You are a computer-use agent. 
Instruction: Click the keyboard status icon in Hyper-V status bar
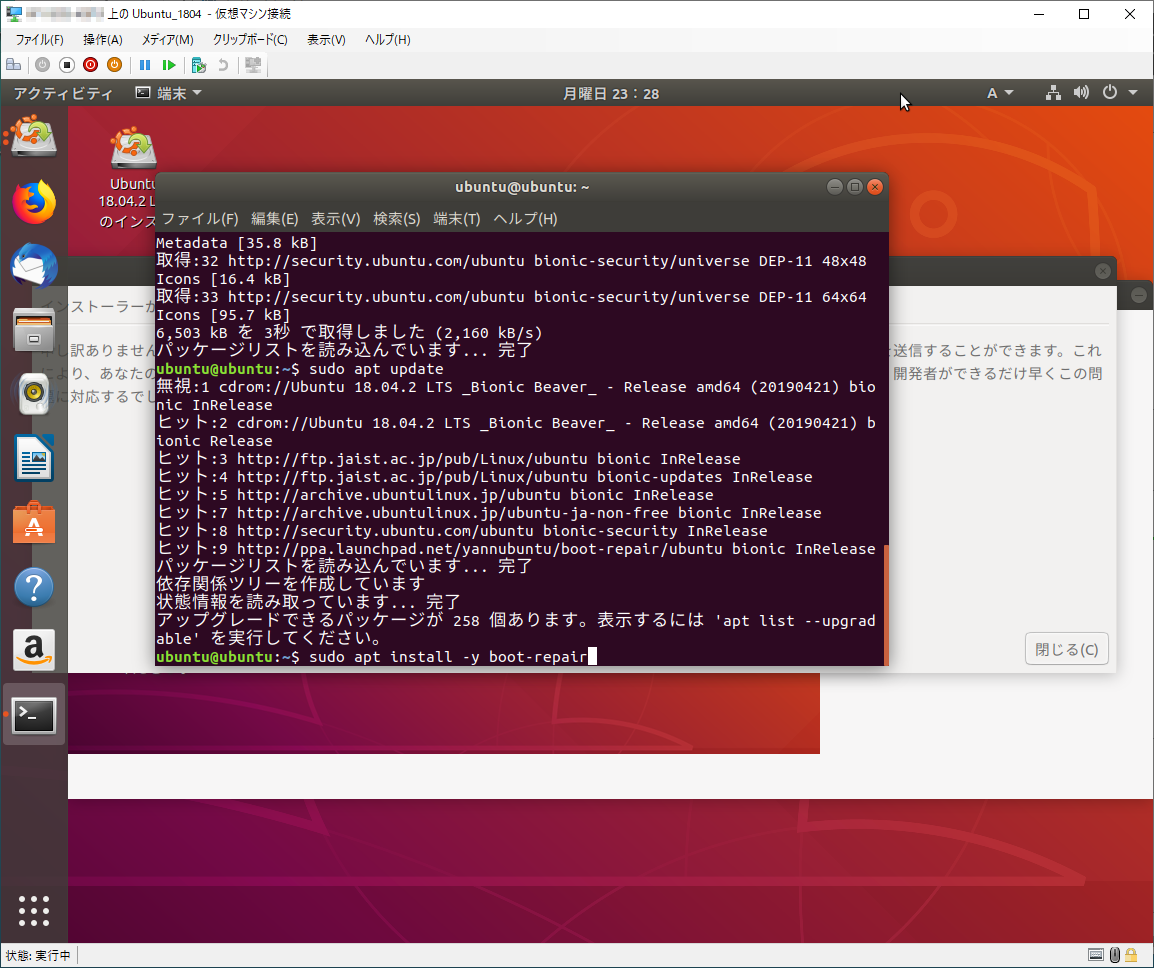1096,955
